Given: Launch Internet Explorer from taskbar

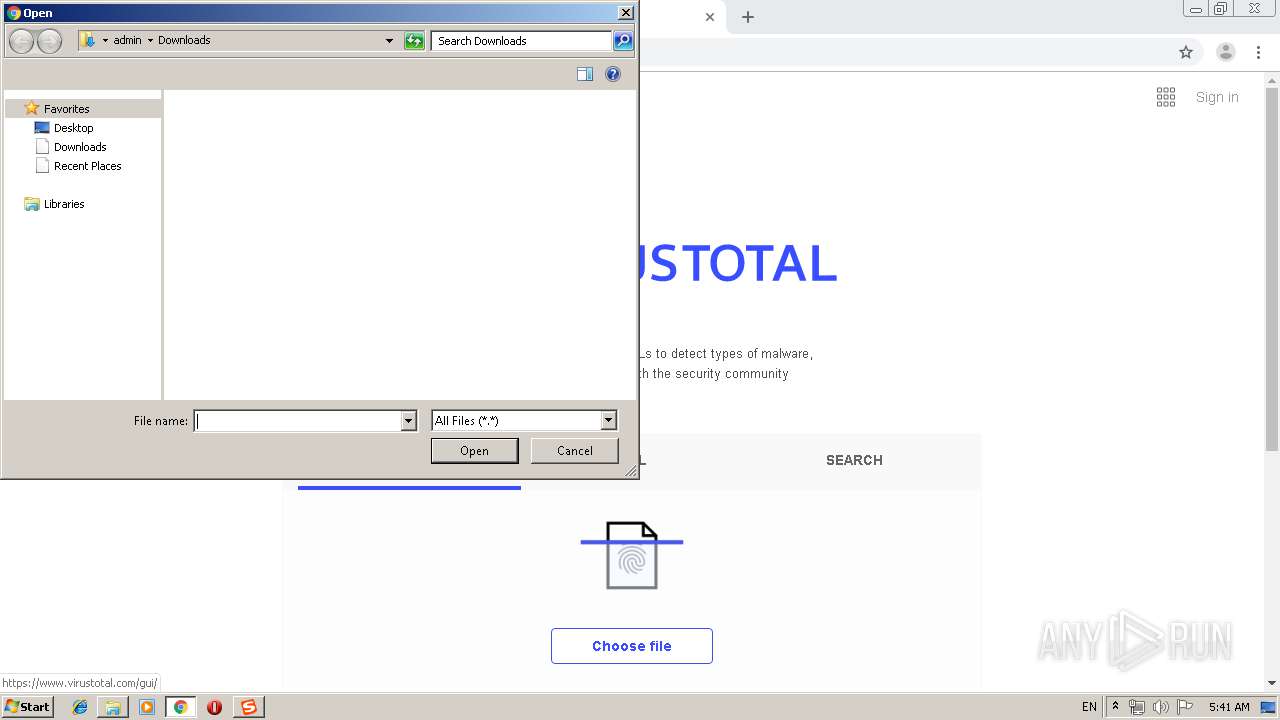Looking at the screenshot, I should click(x=80, y=707).
